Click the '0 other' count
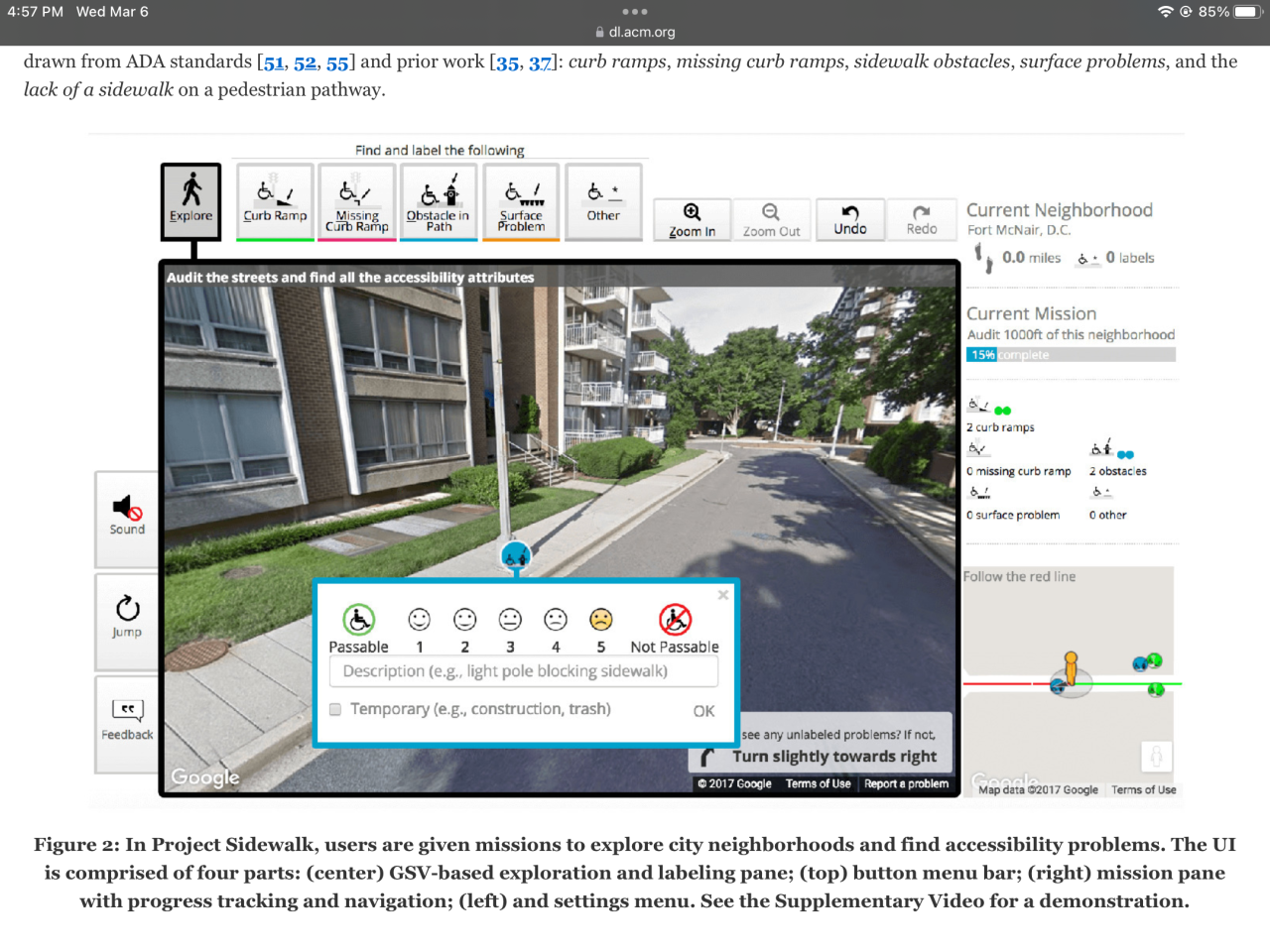The height and width of the screenshot is (952, 1270). 1107,515
